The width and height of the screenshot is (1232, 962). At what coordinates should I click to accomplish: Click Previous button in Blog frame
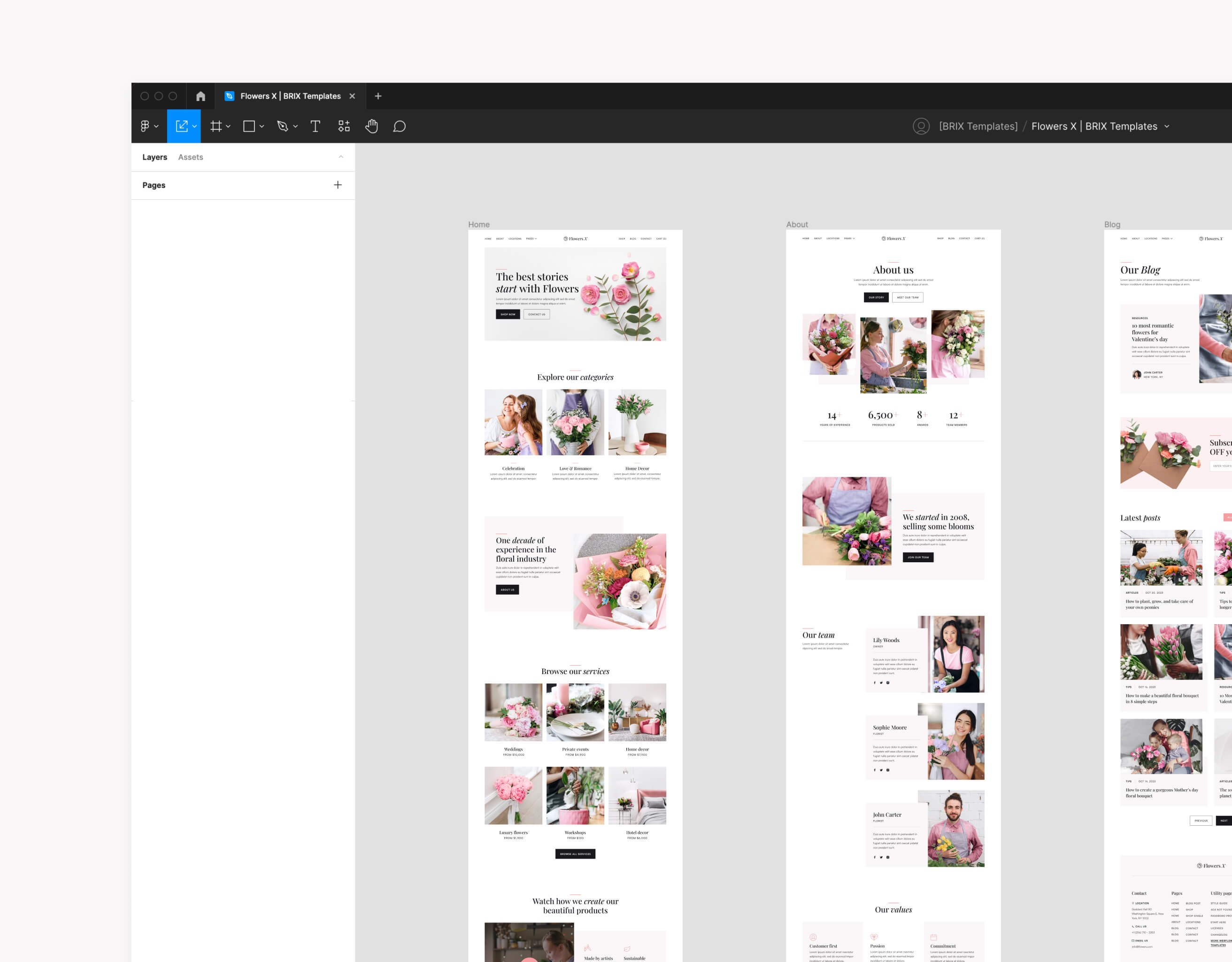pyautogui.click(x=1201, y=821)
